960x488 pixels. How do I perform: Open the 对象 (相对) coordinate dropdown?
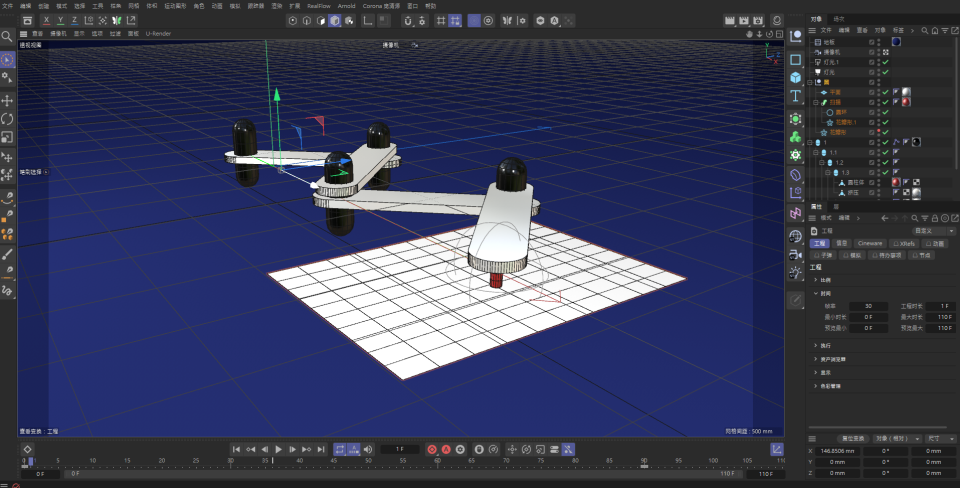point(889,438)
